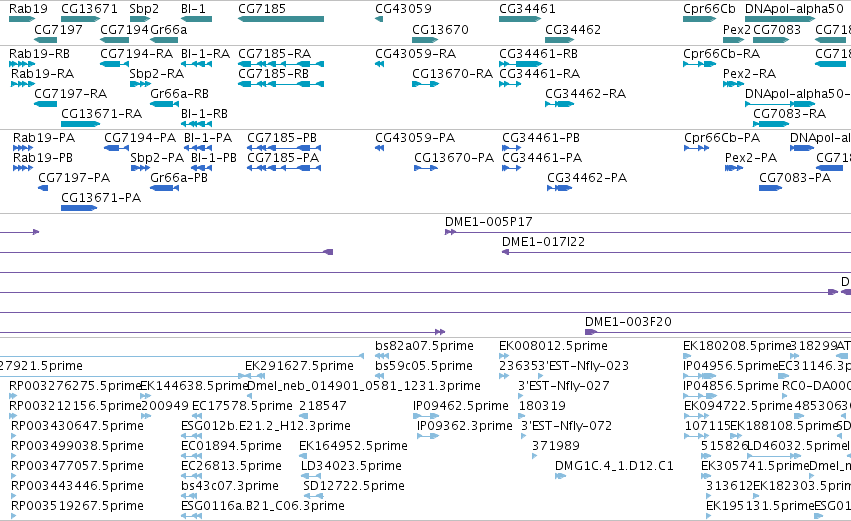The width and height of the screenshot is (851, 521).
Task: Select transcript Rab19-RB
Action: click(22, 64)
